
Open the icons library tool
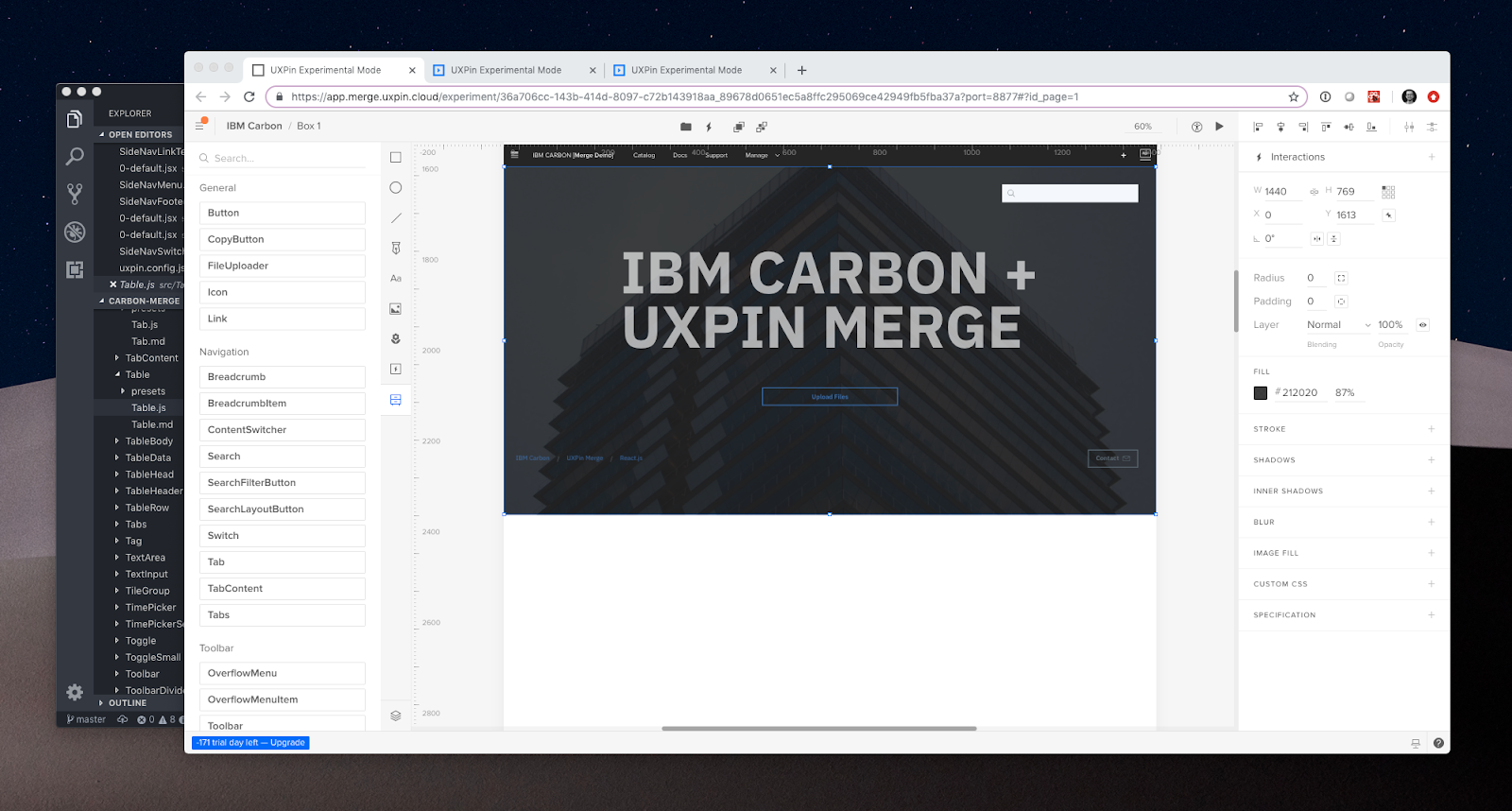tap(396, 339)
